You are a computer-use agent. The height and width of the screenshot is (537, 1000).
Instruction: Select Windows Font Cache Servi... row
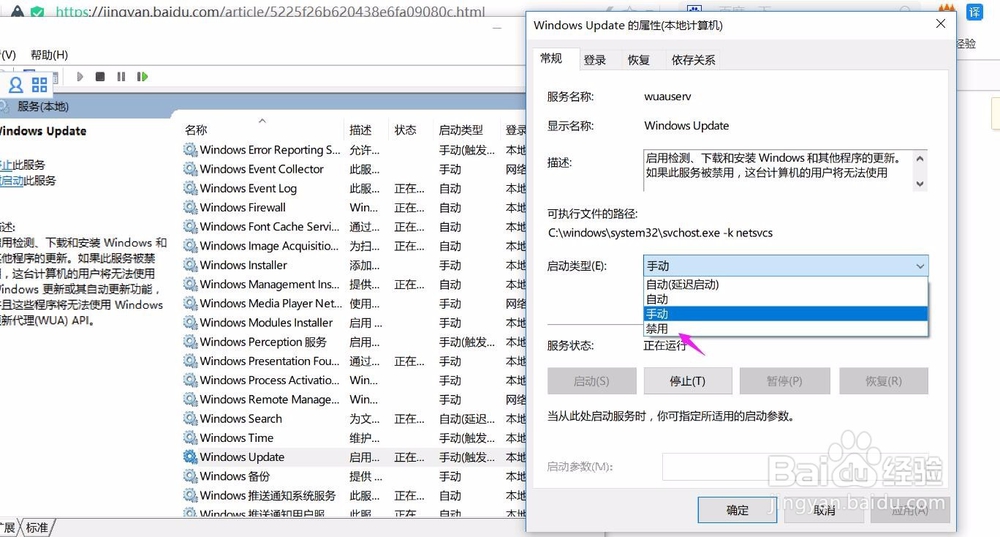click(x=354, y=226)
